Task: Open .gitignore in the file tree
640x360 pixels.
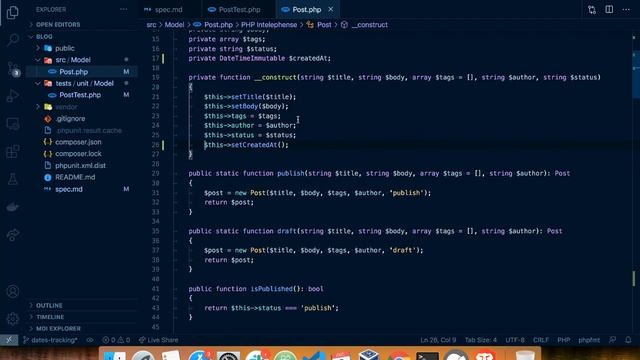Action: (x=71, y=119)
